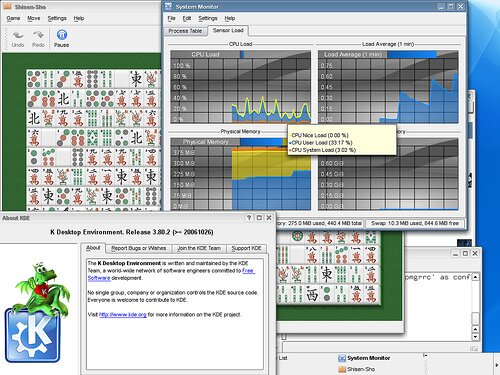Open the Game menu in Shisen-Sho
This screenshot has width=500, height=375.
13,18
